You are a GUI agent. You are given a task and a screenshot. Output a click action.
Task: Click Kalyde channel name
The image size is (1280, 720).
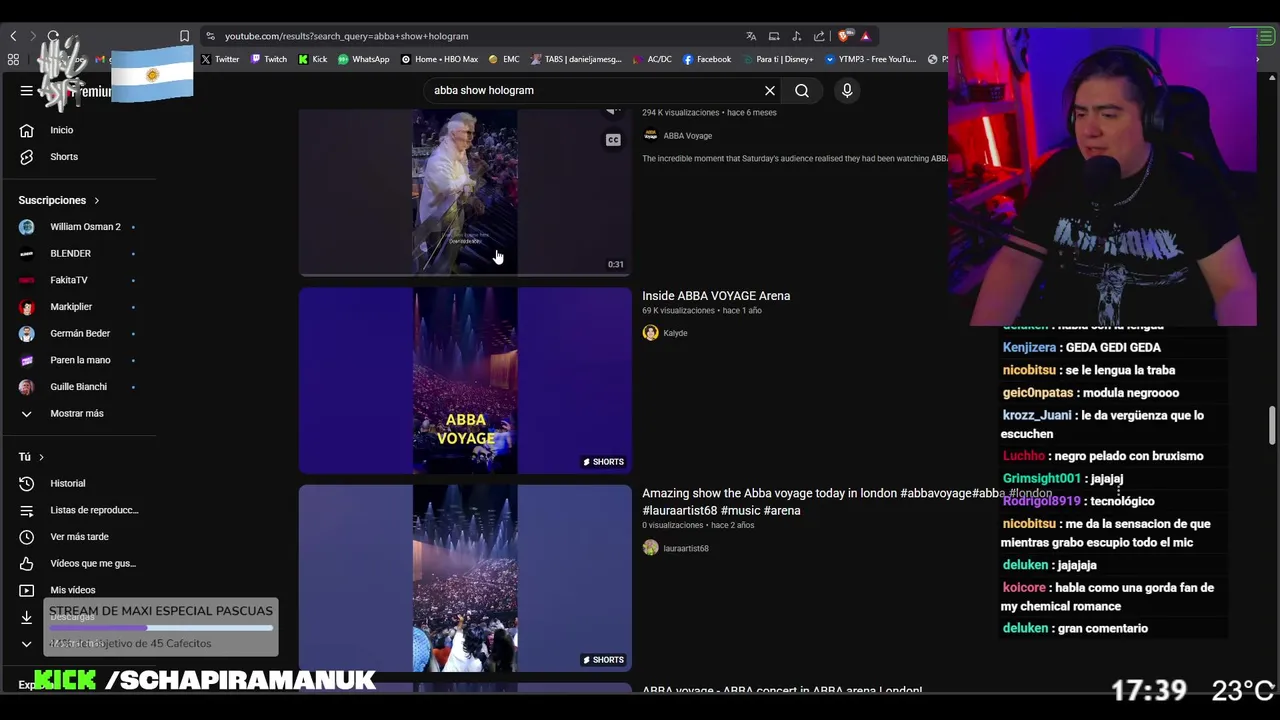675,334
